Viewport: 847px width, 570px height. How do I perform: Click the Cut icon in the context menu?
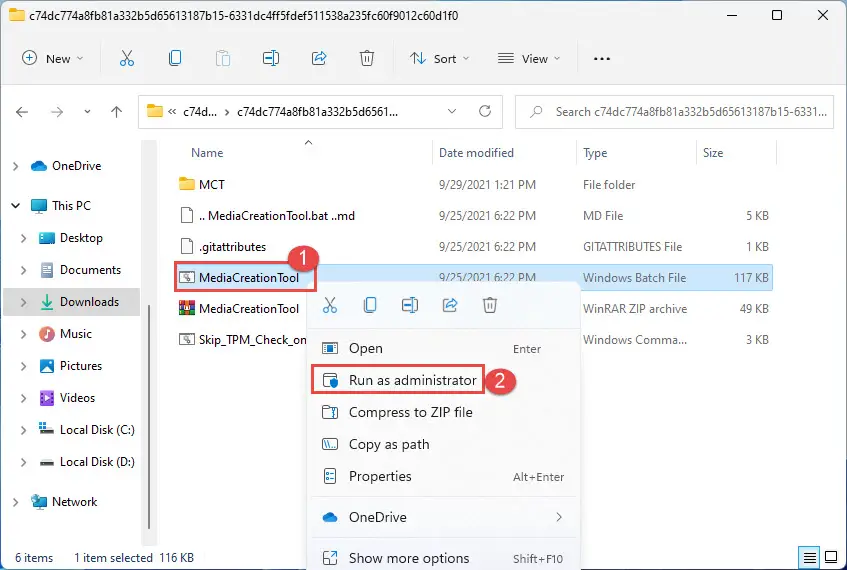point(330,305)
